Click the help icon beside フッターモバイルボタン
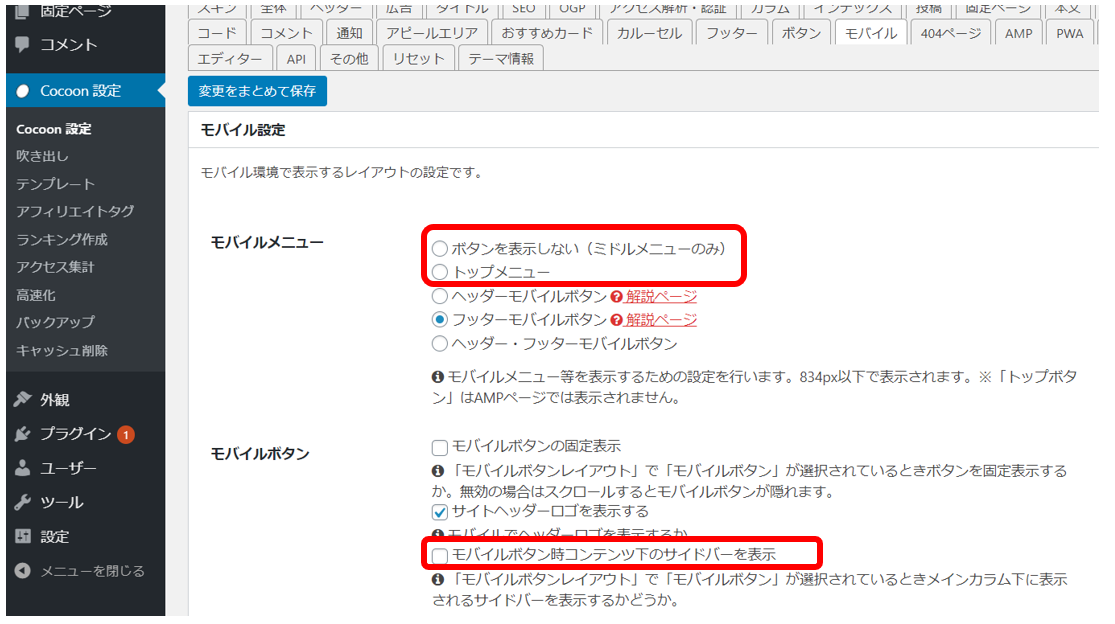The image size is (1115, 624). click(617, 321)
